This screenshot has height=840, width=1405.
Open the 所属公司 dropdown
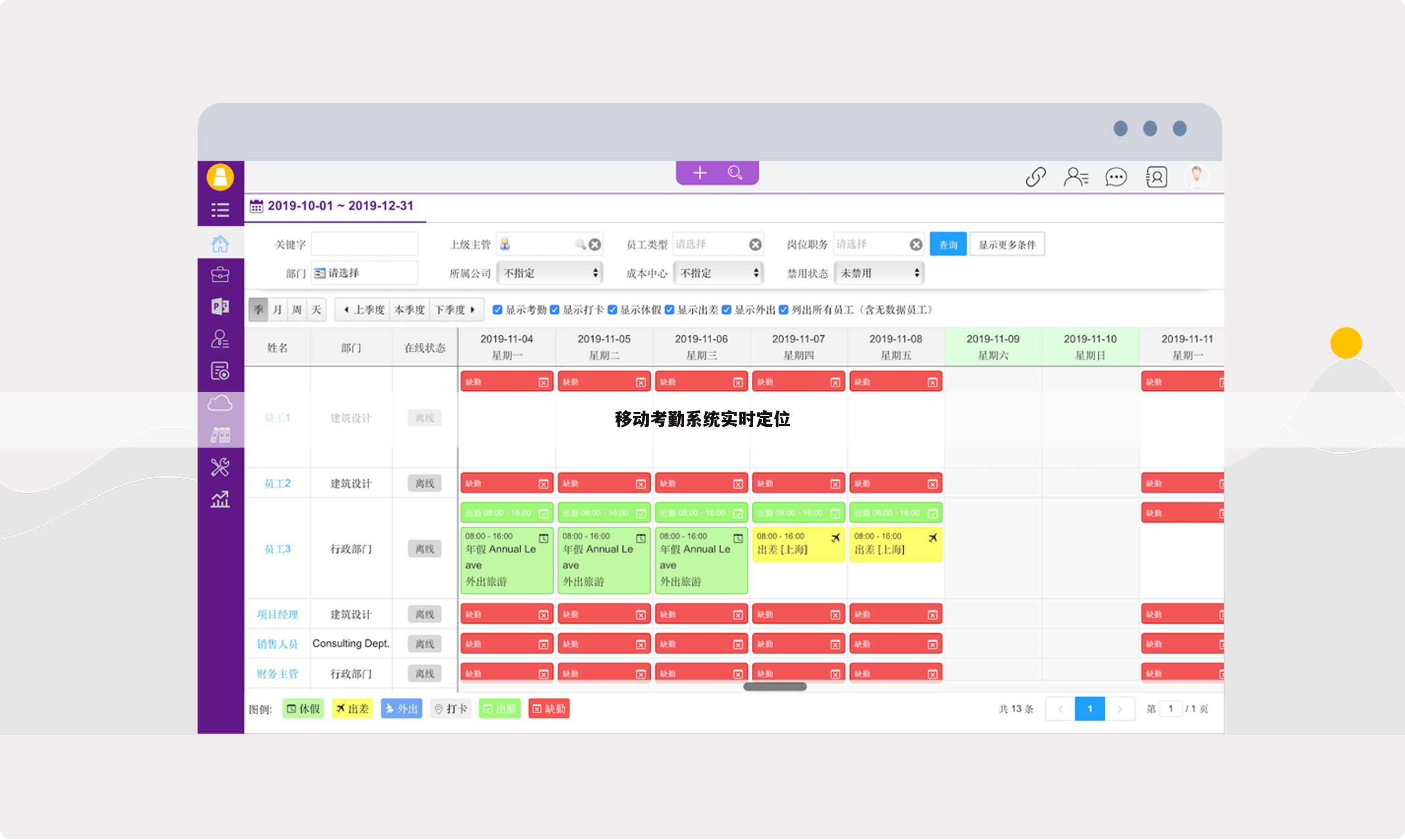click(x=550, y=273)
